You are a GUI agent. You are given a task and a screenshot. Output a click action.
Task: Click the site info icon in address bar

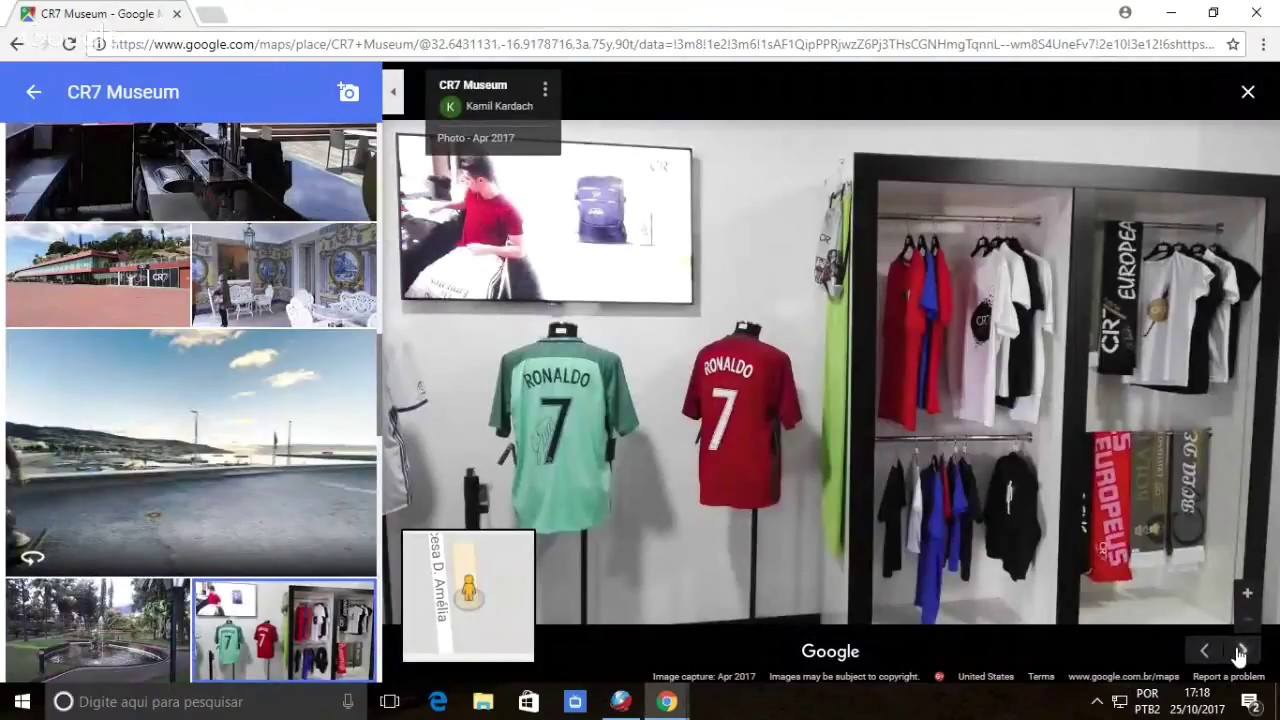(x=99, y=44)
